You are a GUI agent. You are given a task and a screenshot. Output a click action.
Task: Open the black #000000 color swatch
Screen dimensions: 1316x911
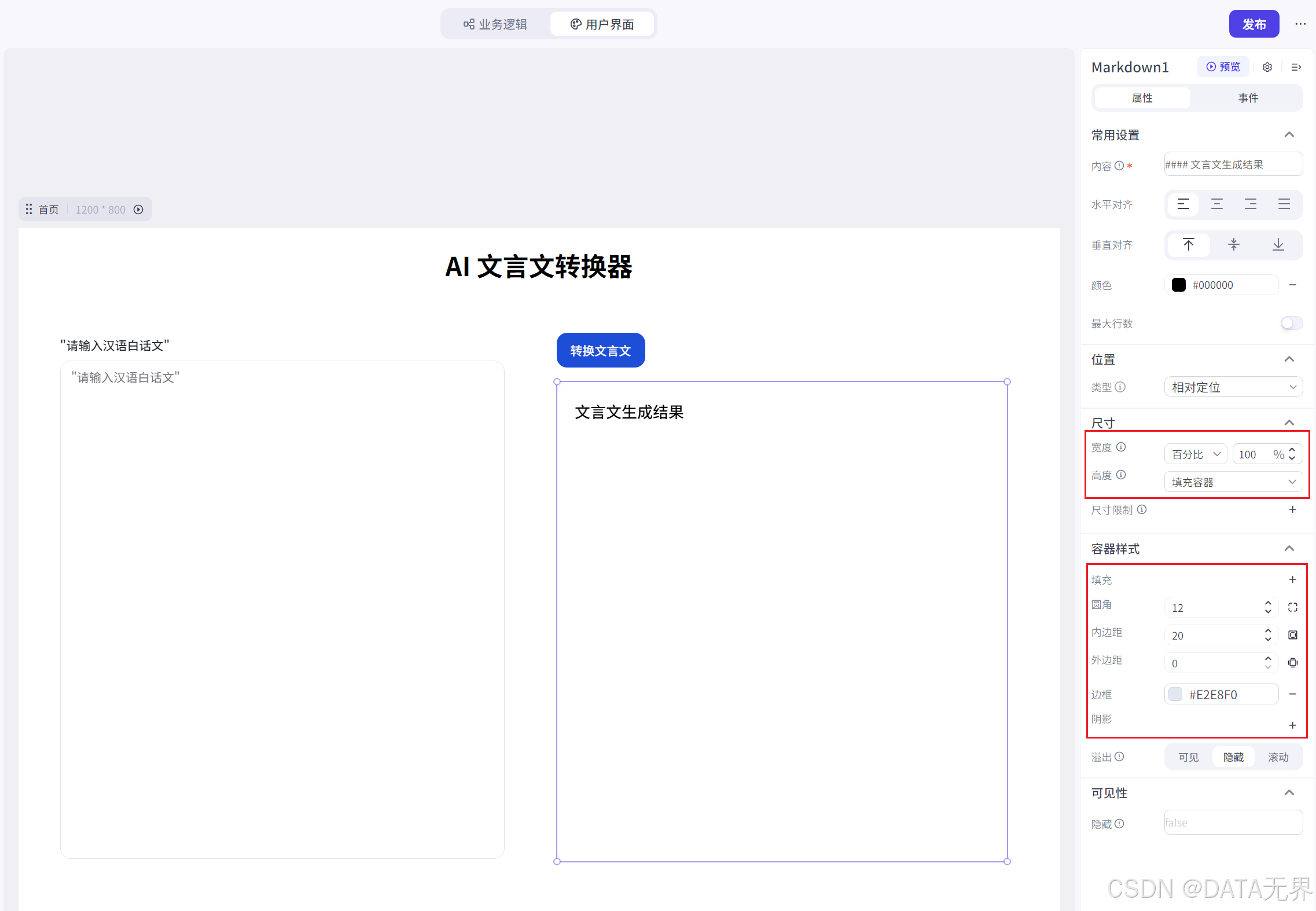1179,285
